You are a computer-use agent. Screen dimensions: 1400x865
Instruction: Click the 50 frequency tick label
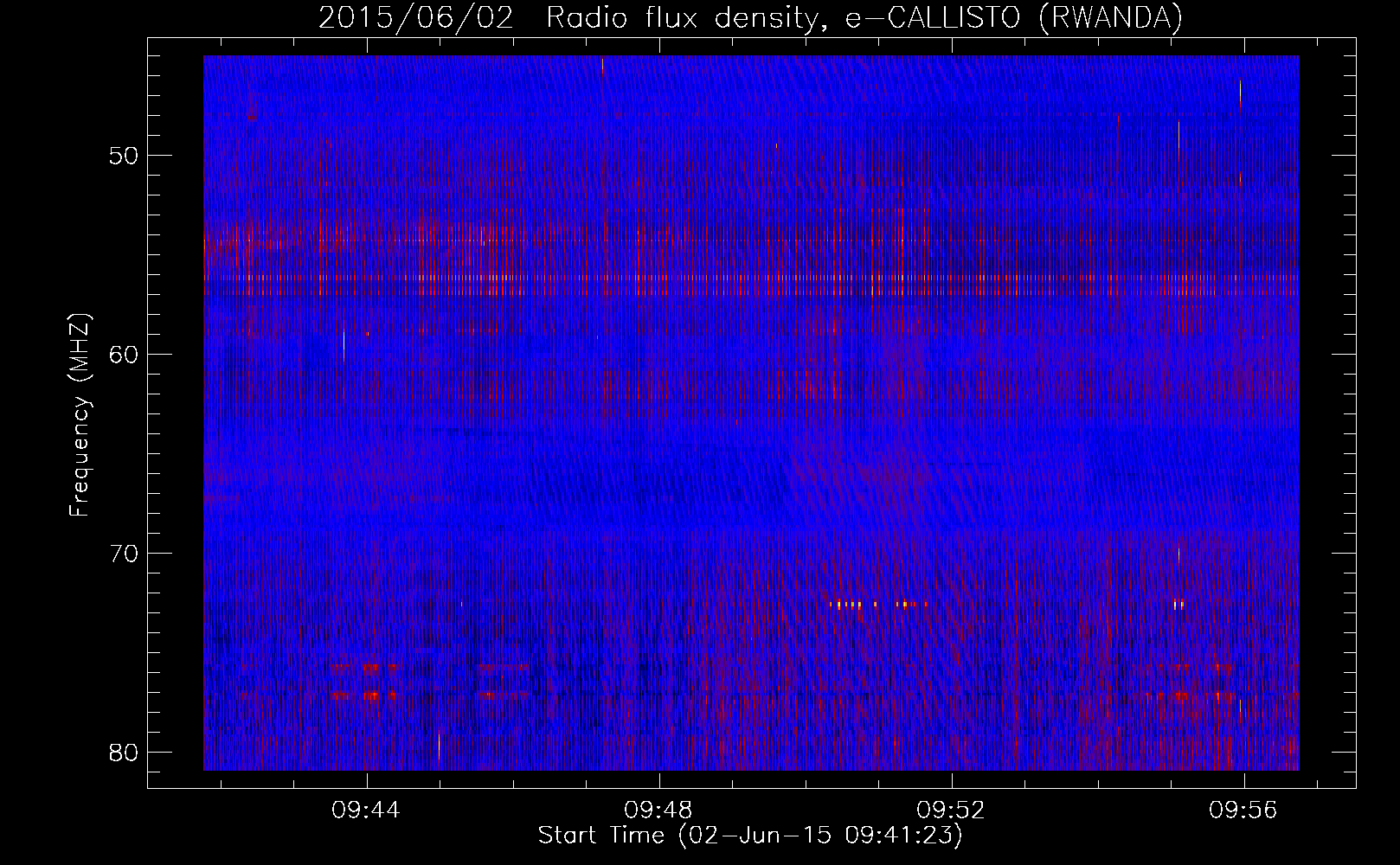(x=125, y=156)
